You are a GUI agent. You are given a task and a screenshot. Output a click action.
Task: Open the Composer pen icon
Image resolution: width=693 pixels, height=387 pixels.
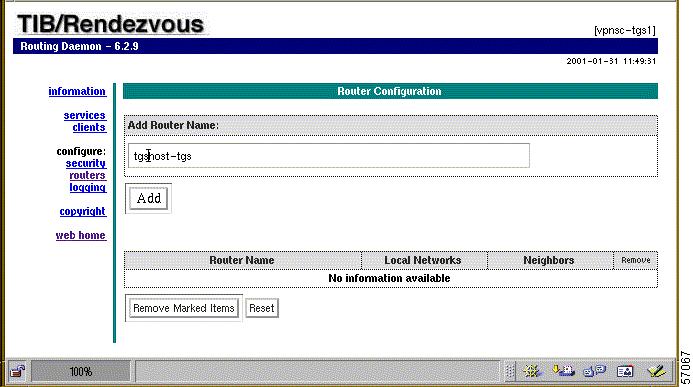pos(656,371)
